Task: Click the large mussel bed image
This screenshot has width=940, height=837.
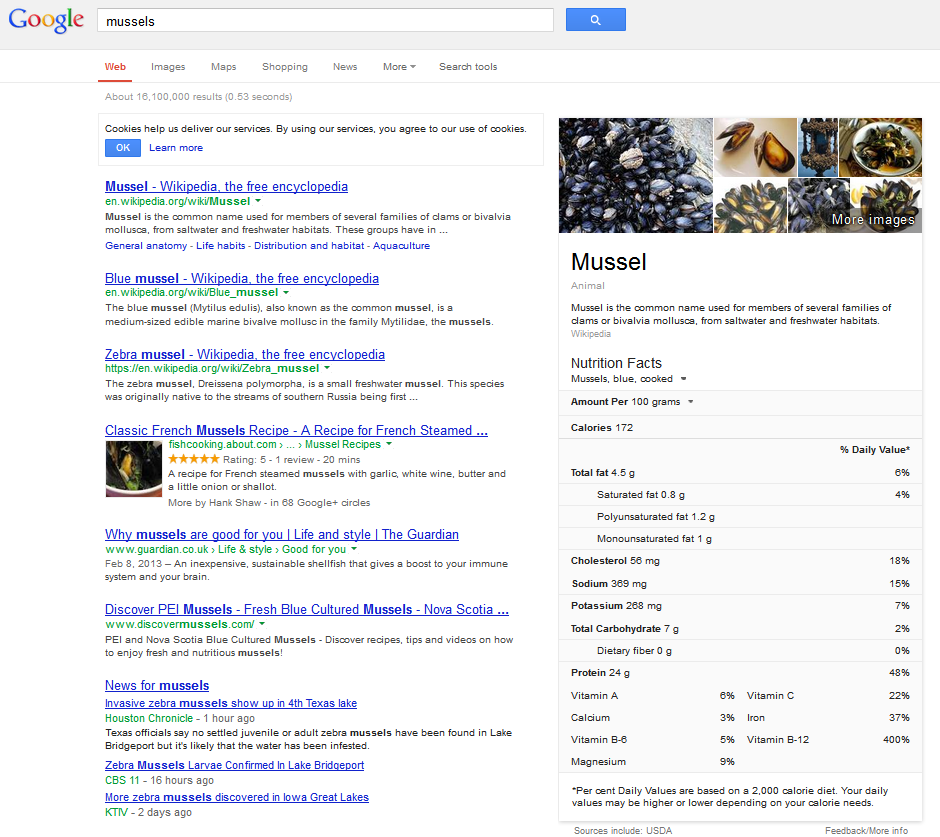Action: [x=635, y=175]
